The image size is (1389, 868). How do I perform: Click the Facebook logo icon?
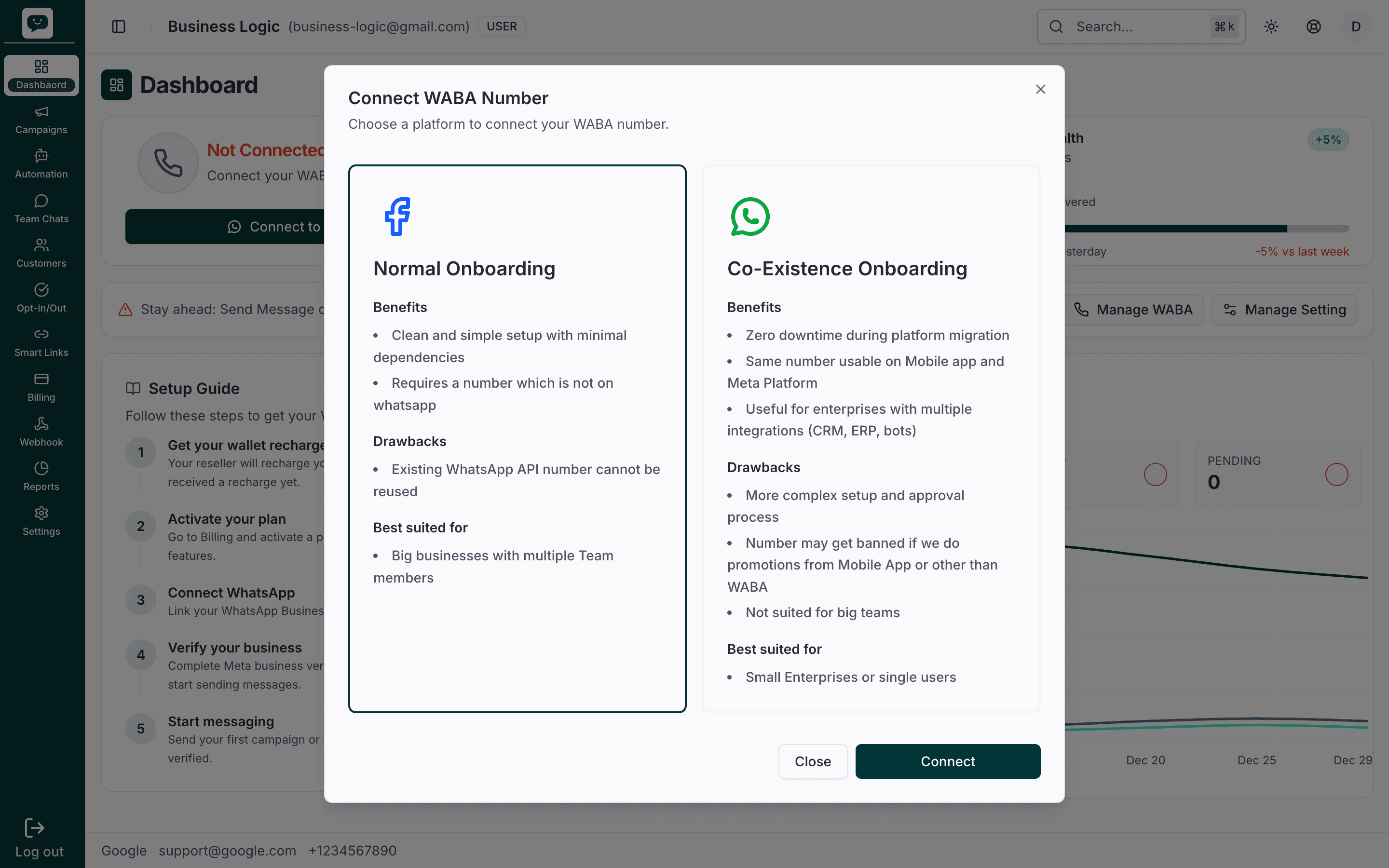[x=397, y=217]
